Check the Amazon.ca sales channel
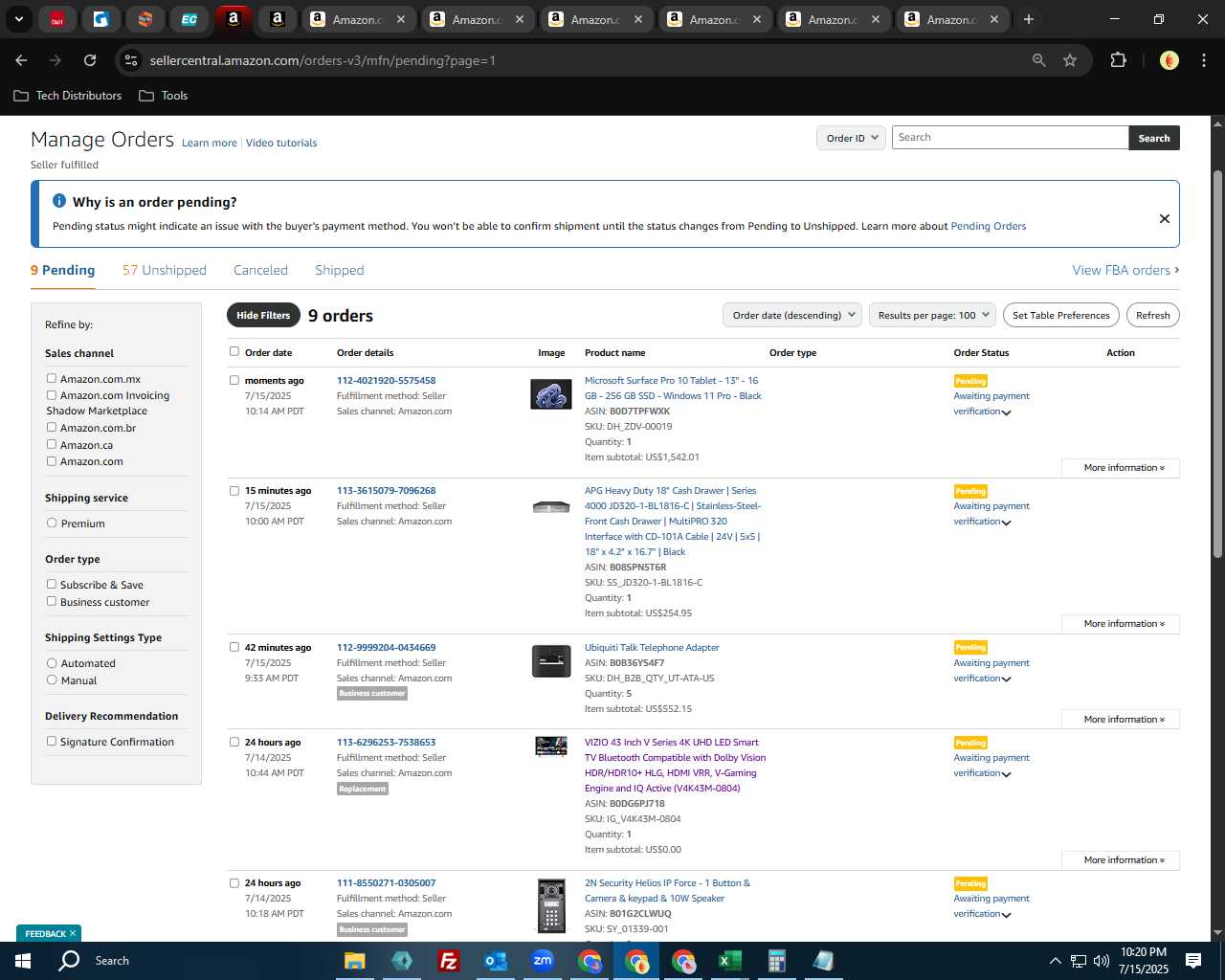The width and height of the screenshot is (1225, 980). (x=52, y=444)
